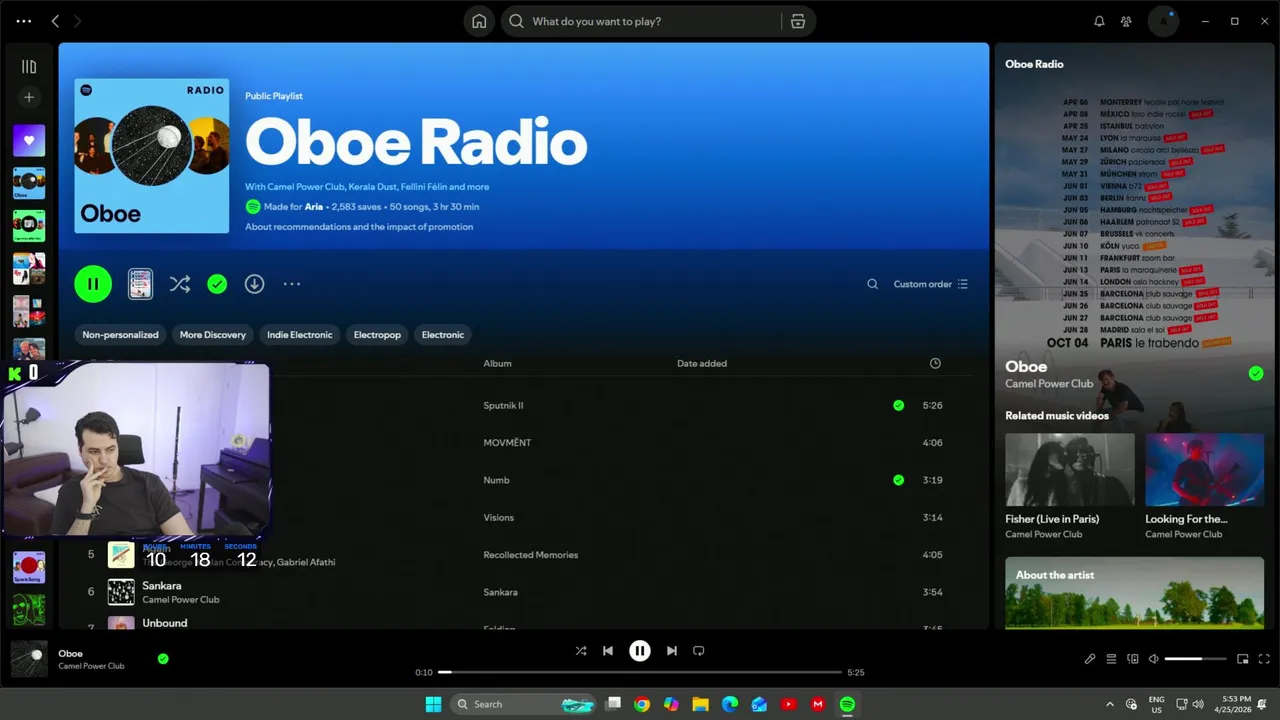Open Fisher (Live in Paris) video thumbnail

[1070, 469]
